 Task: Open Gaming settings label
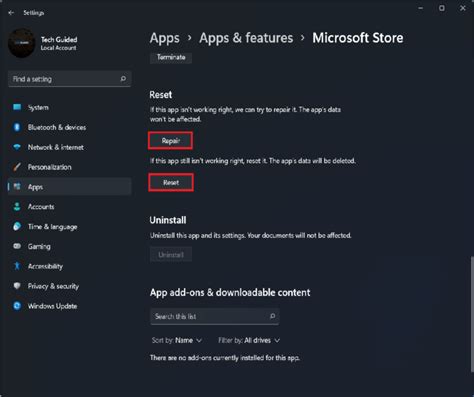pyautogui.click(x=39, y=246)
